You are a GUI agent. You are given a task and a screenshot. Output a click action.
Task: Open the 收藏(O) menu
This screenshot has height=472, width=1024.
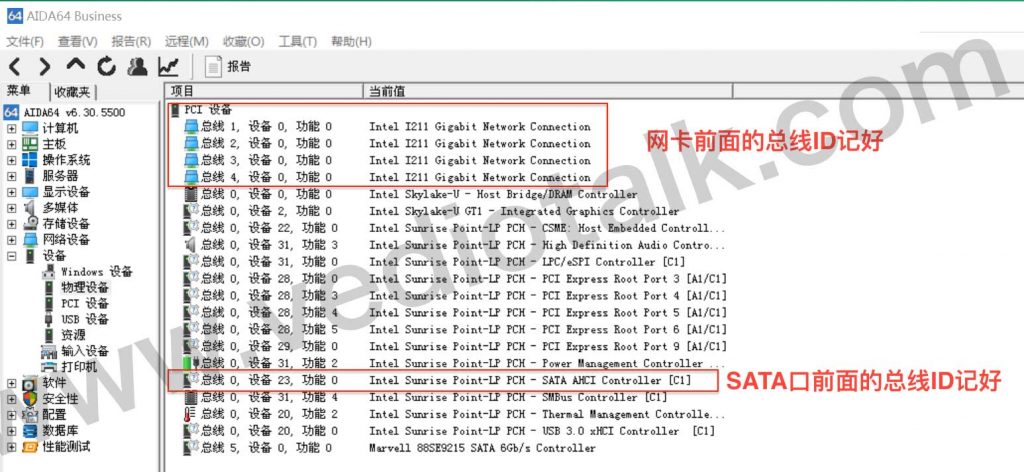click(x=243, y=41)
